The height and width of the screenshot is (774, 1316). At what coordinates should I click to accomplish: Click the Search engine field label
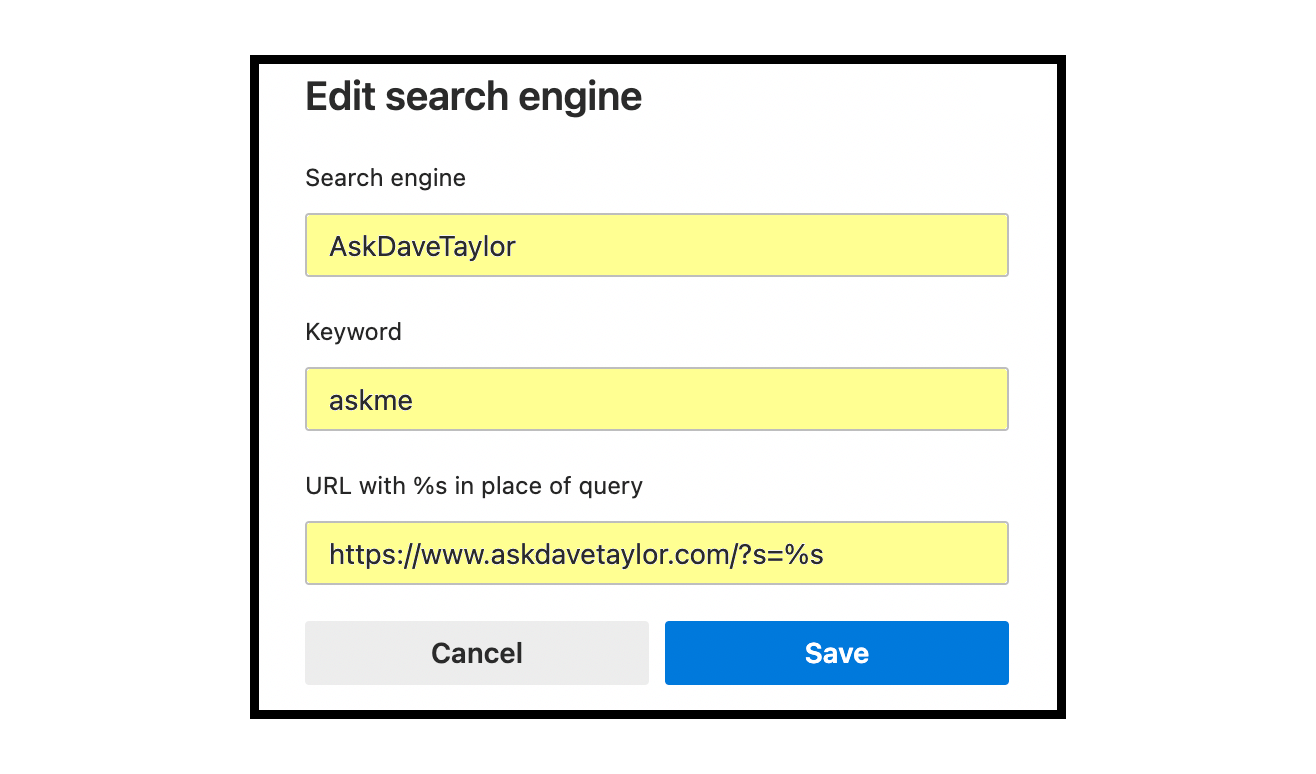385,178
